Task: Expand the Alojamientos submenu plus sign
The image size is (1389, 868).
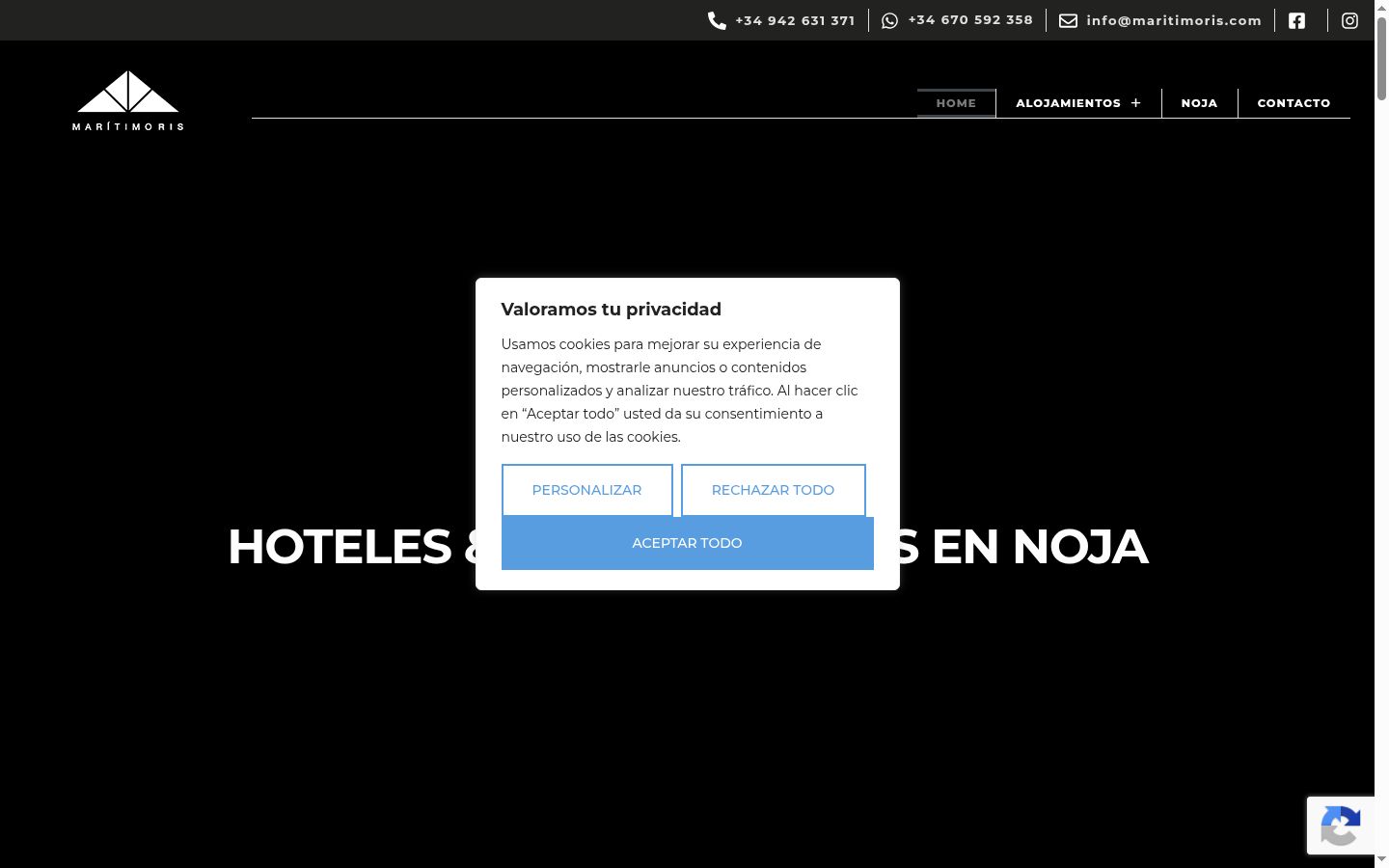Action: (x=1135, y=103)
